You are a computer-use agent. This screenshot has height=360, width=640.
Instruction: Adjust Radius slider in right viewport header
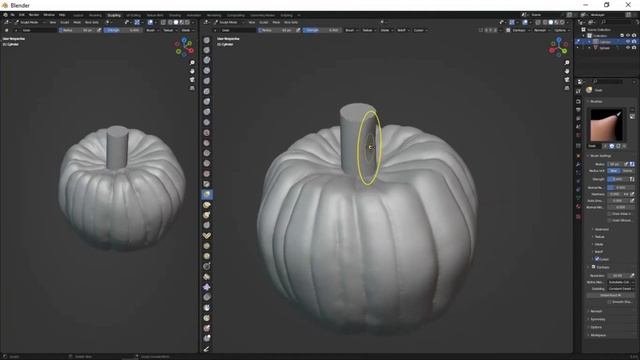277,30
